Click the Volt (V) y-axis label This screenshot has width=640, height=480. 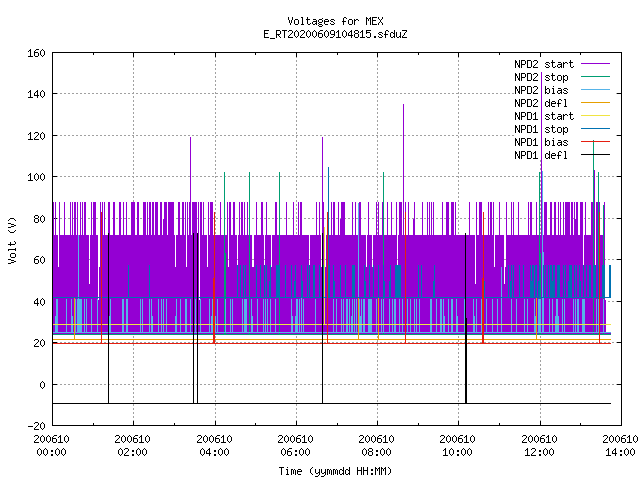point(12,241)
